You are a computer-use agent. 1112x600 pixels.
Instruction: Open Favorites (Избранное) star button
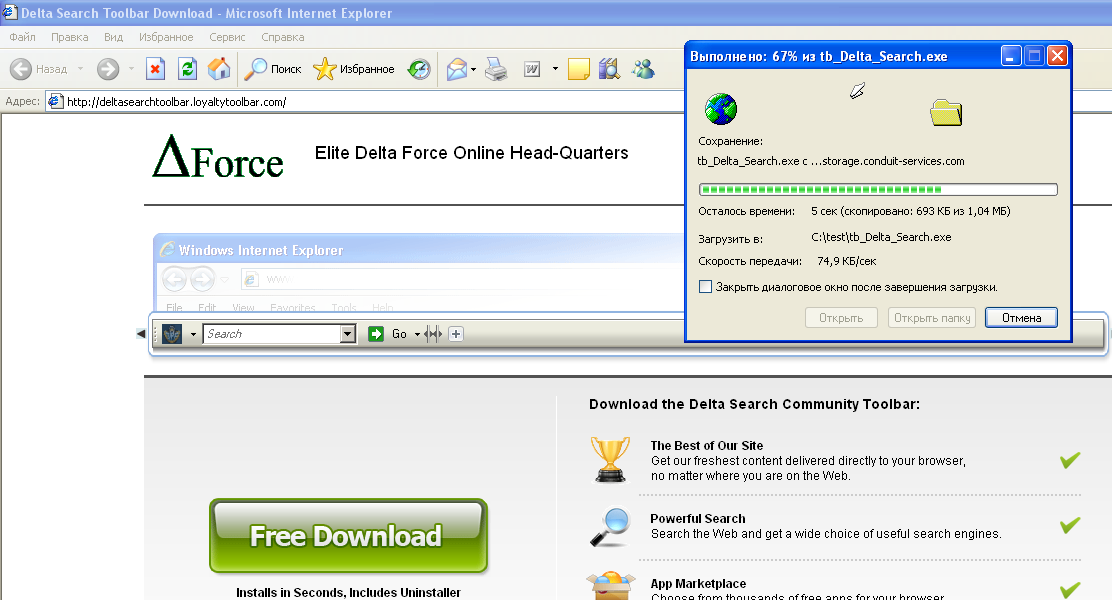tap(354, 69)
